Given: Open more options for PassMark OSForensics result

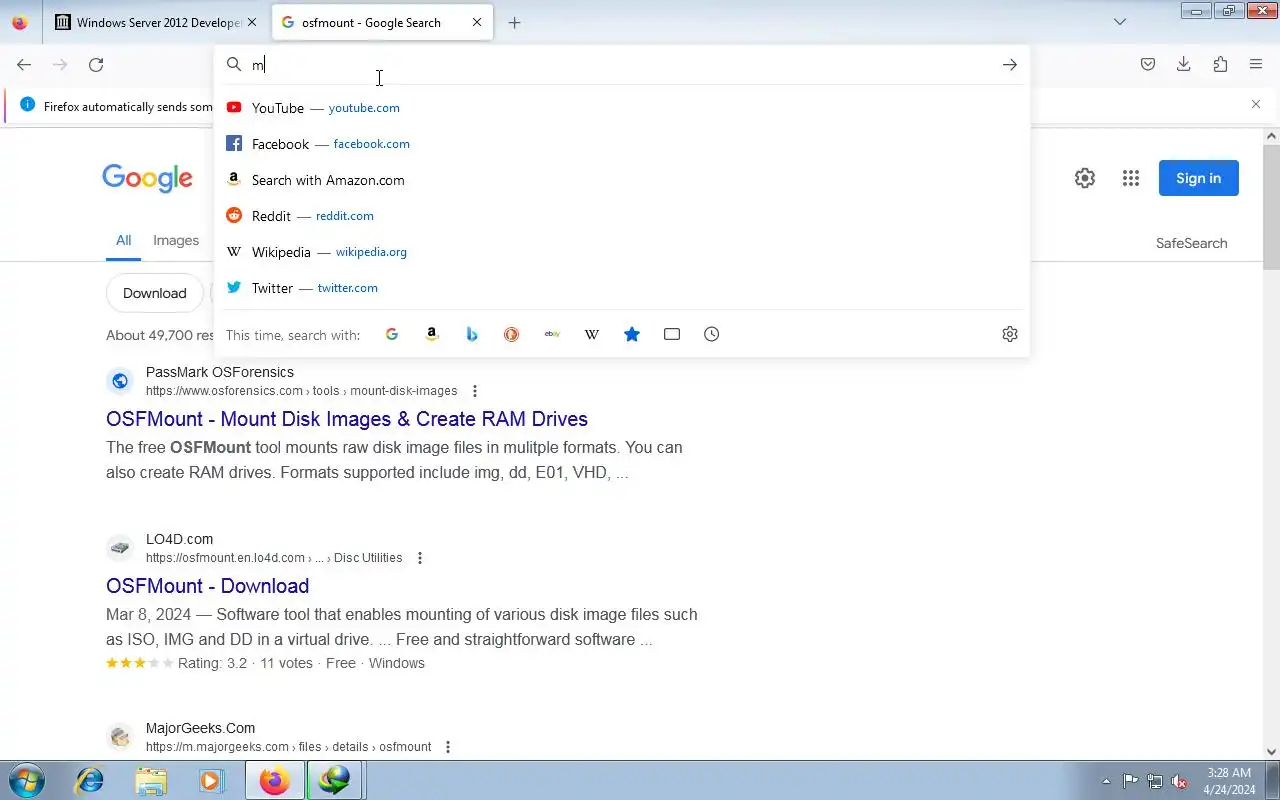Looking at the screenshot, I should click(475, 391).
